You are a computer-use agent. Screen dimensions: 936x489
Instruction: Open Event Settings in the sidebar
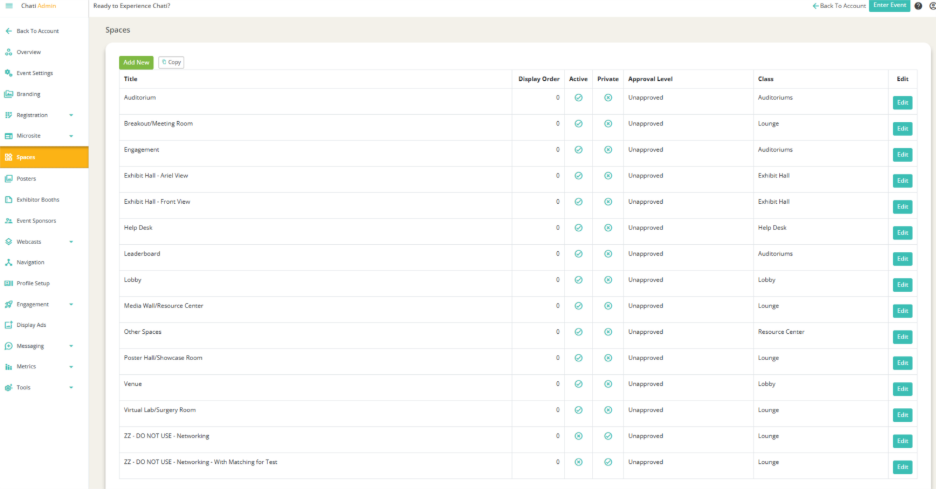[x=35, y=73]
